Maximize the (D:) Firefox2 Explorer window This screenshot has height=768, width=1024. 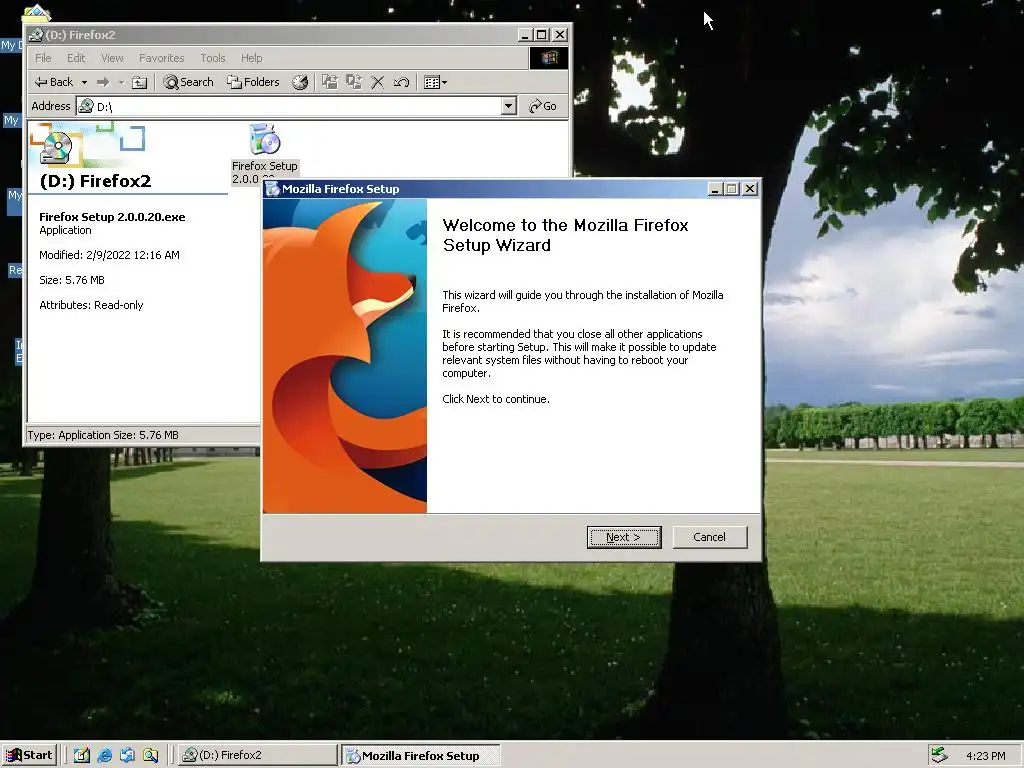542,35
